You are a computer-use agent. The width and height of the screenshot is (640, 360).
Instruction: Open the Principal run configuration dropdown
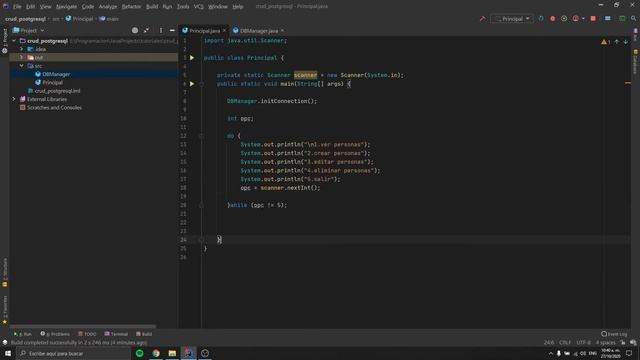[x=512, y=19]
